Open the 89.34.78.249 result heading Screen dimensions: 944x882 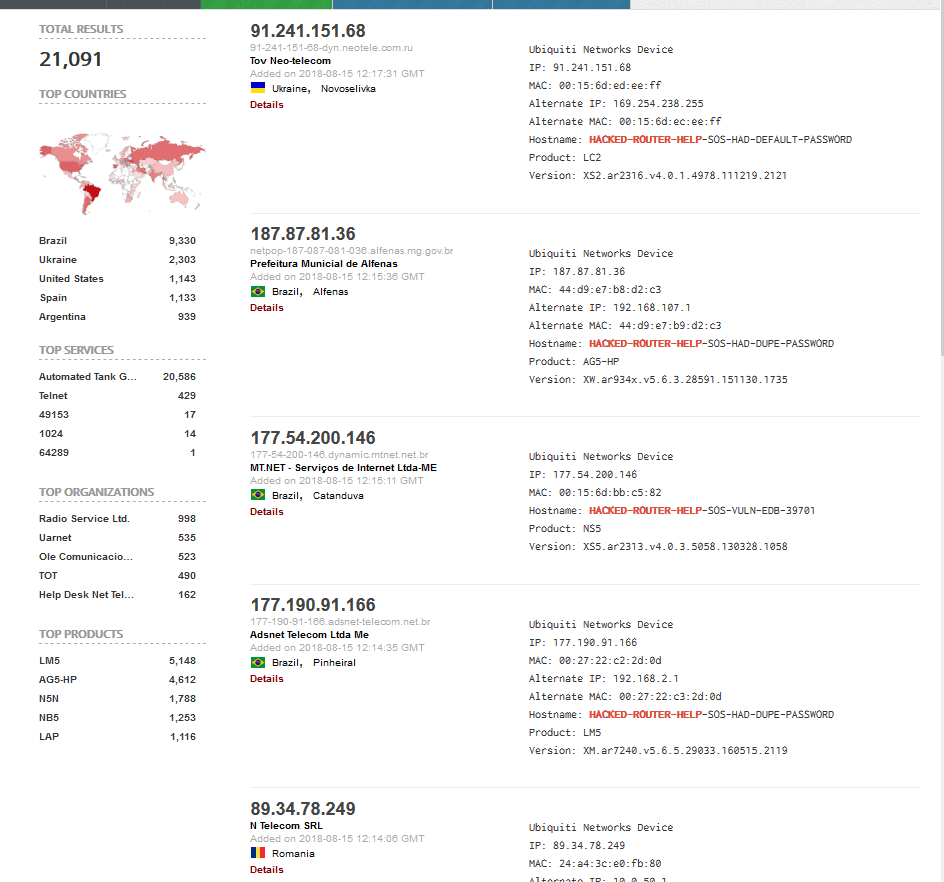(x=303, y=809)
